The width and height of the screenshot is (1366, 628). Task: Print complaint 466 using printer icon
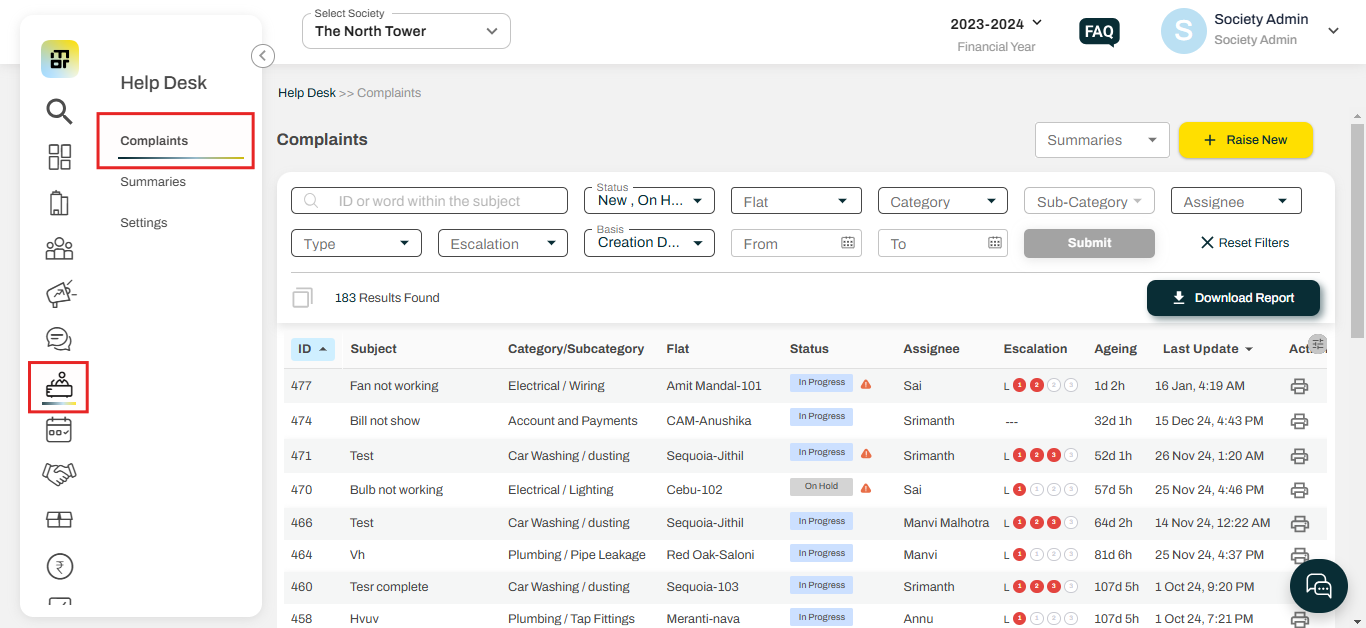pyautogui.click(x=1299, y=523)
